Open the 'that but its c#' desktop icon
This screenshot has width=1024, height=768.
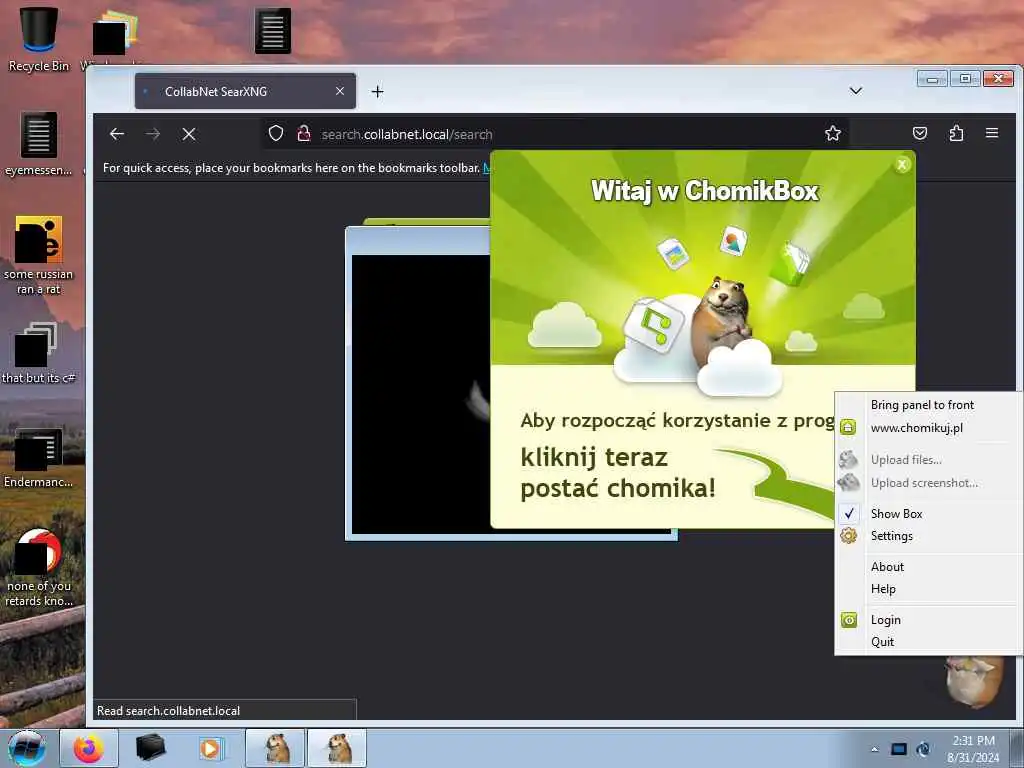[38, 353]
